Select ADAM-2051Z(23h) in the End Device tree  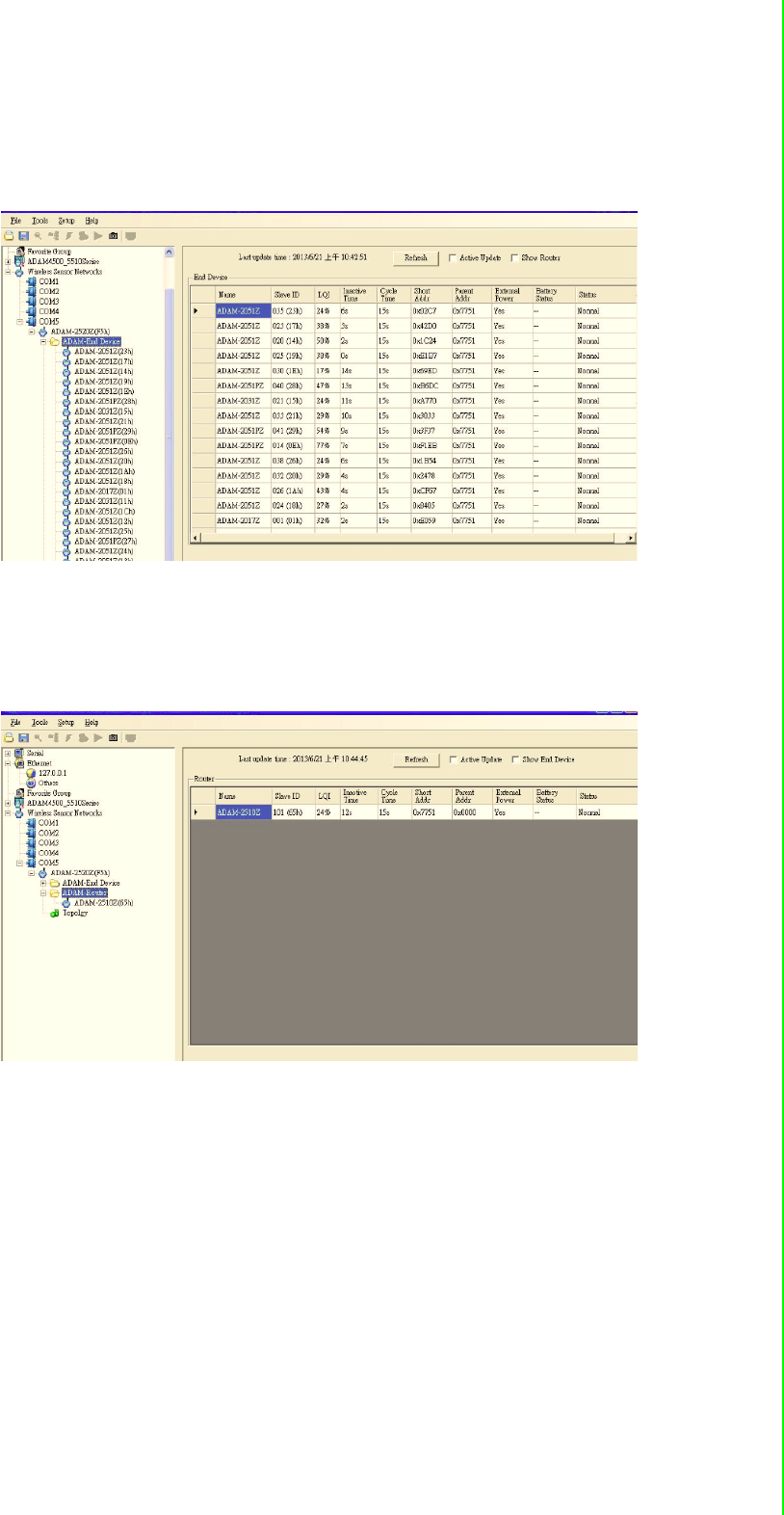[104, 352]
